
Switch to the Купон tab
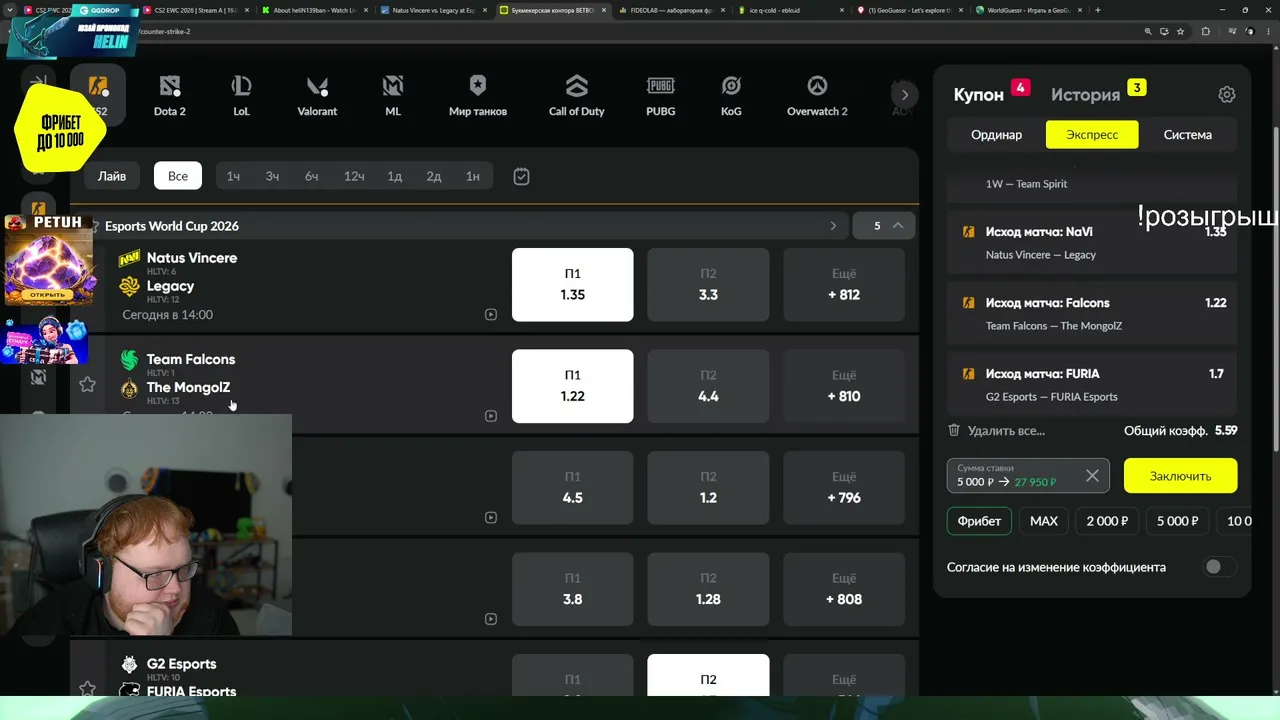pyautogui.click(x=979, y=95)
